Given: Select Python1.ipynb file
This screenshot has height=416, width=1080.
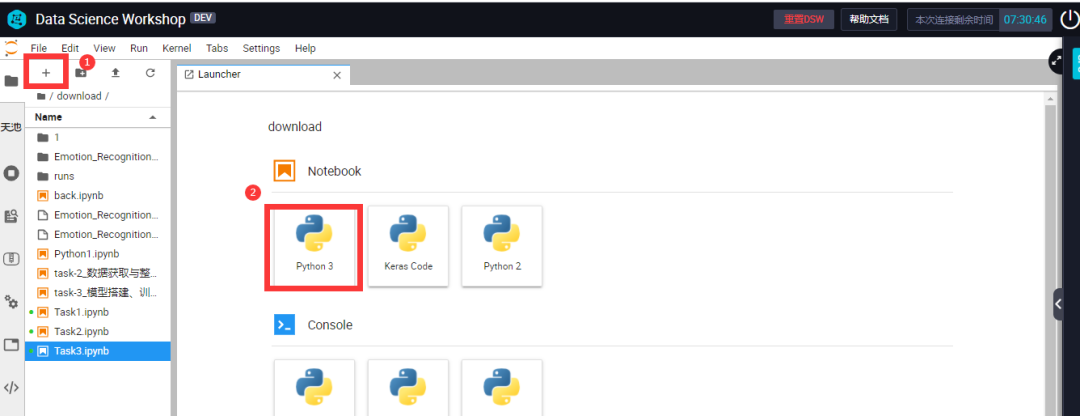Looking at the screenshot, I should (x=97, y=253).
